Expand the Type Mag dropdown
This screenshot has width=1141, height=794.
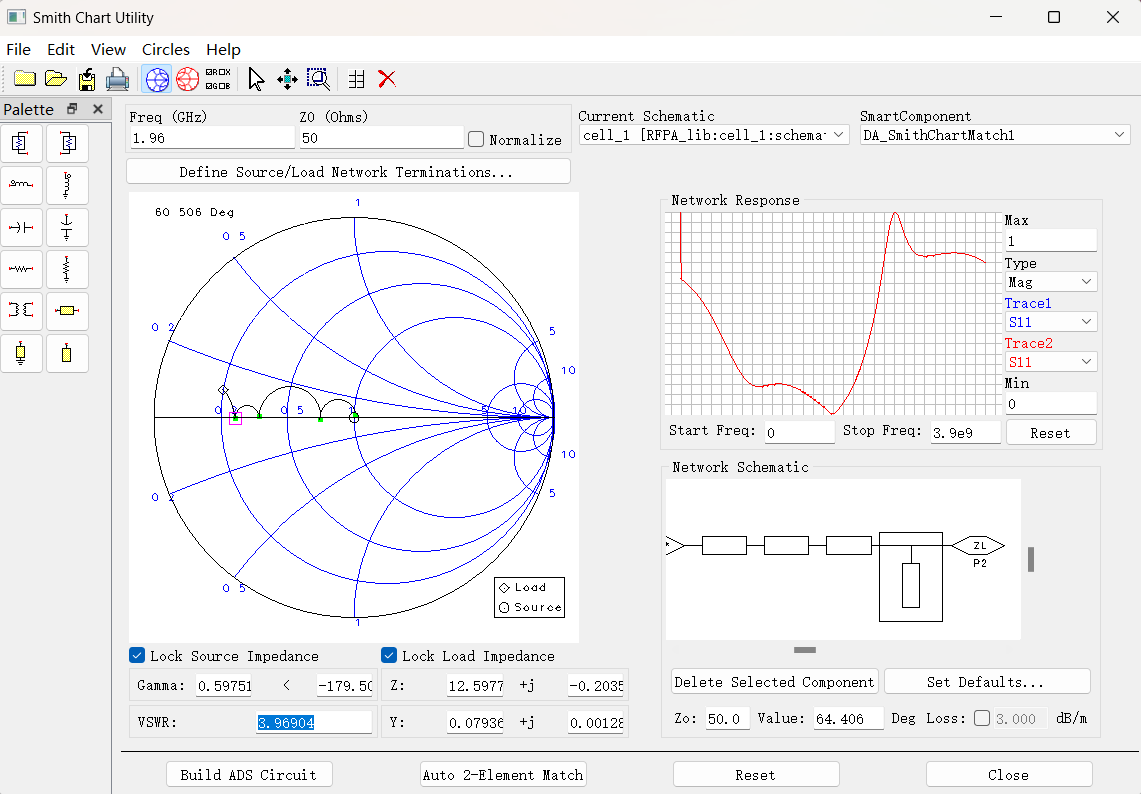(x=1051, y=282)
